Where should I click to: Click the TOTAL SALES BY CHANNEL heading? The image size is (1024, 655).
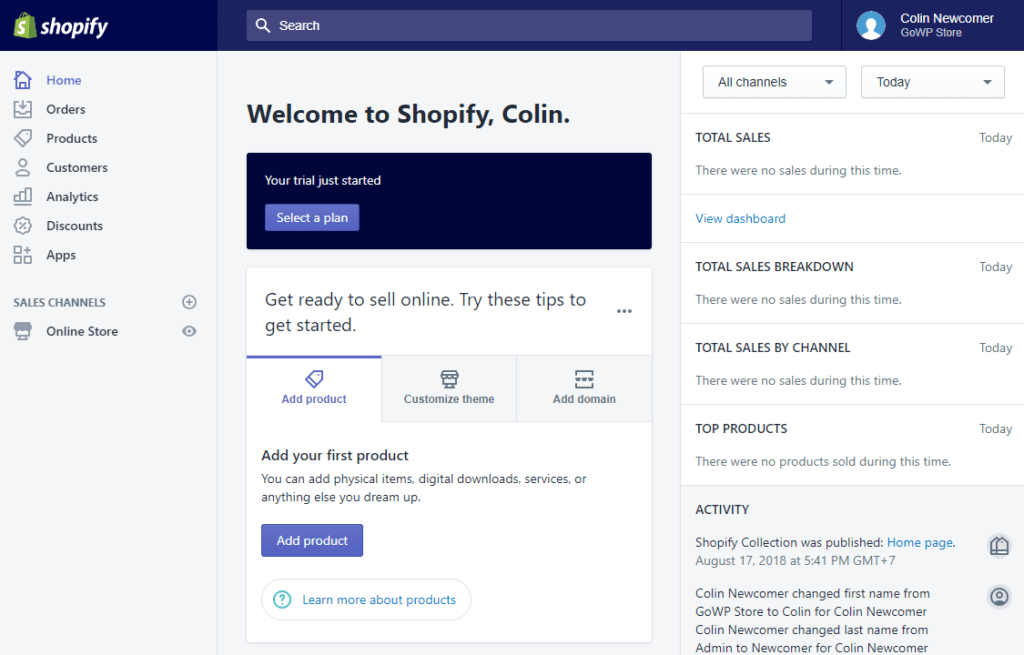tap(773, 347)
